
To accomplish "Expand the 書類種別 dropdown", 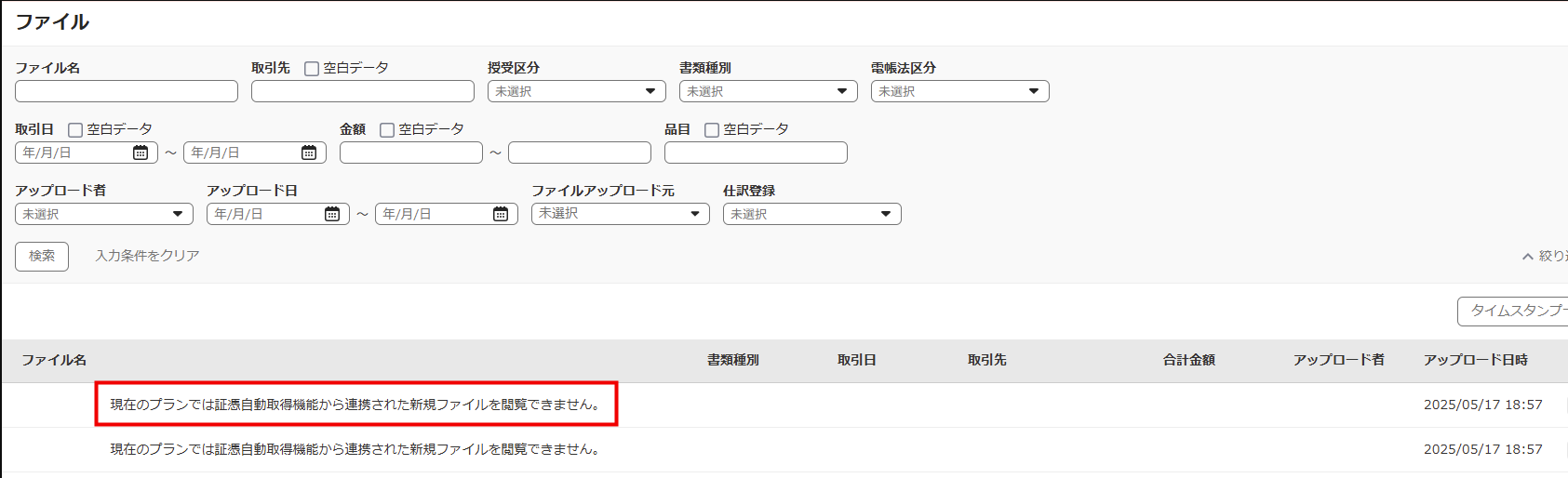I will (x=768, y=91).
